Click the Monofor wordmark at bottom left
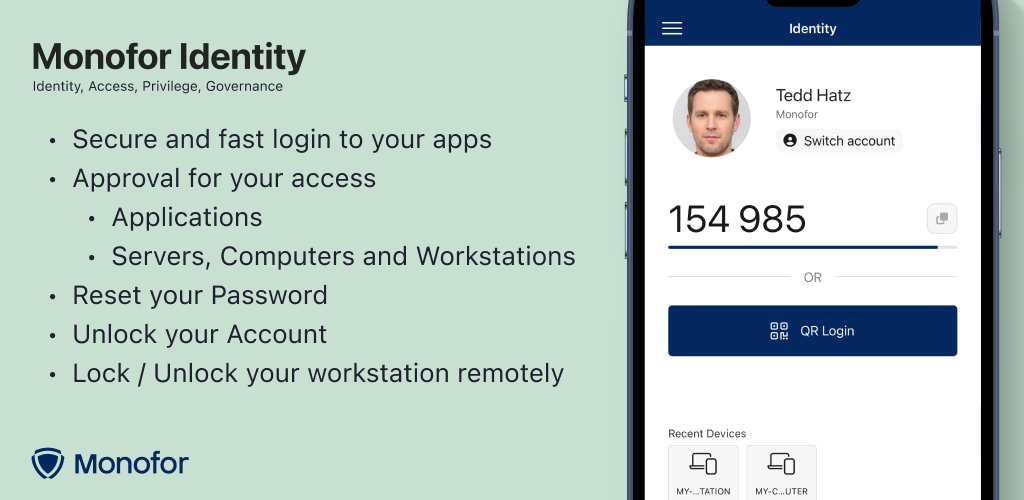 (131, 464)
